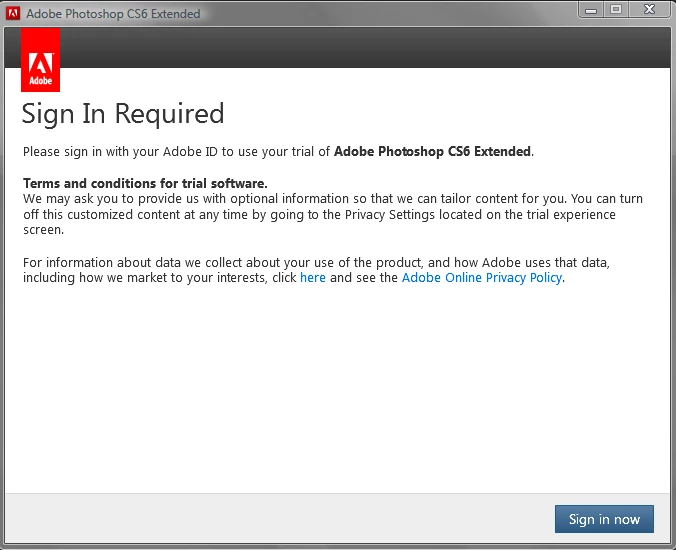
Task: Open the 'here' data collection link
Action: pos(313,278)
